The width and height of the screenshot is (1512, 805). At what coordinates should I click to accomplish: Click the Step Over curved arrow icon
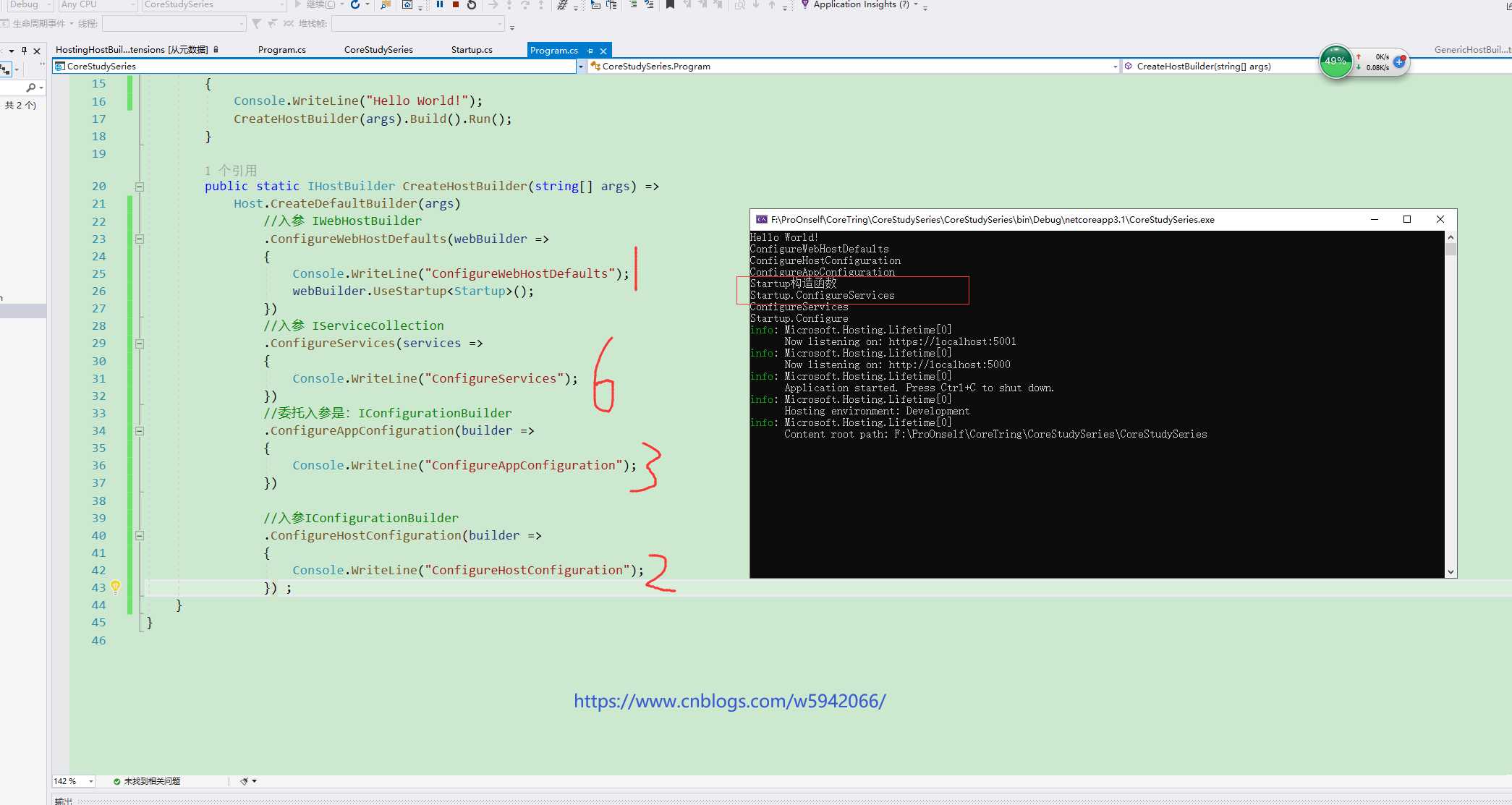pos(525,4)
